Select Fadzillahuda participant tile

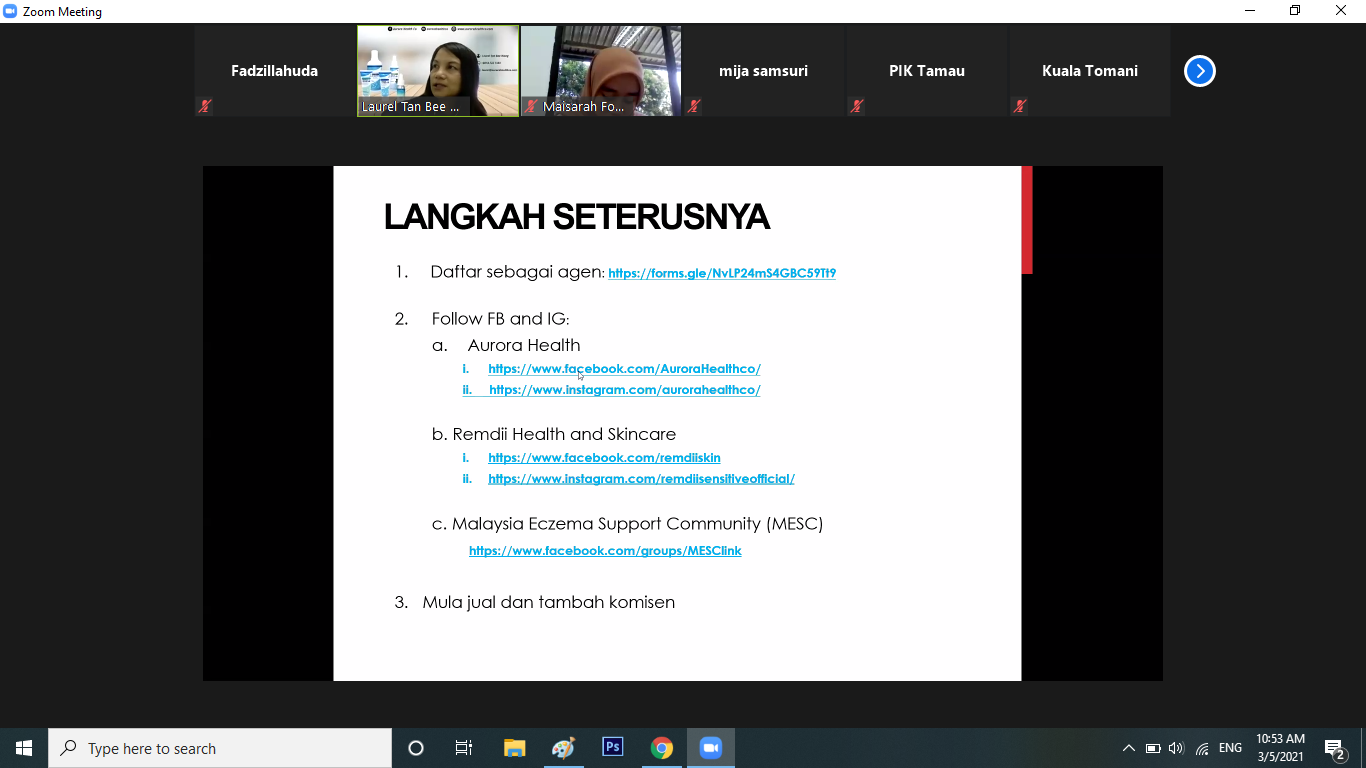click(x=275, y=71)
